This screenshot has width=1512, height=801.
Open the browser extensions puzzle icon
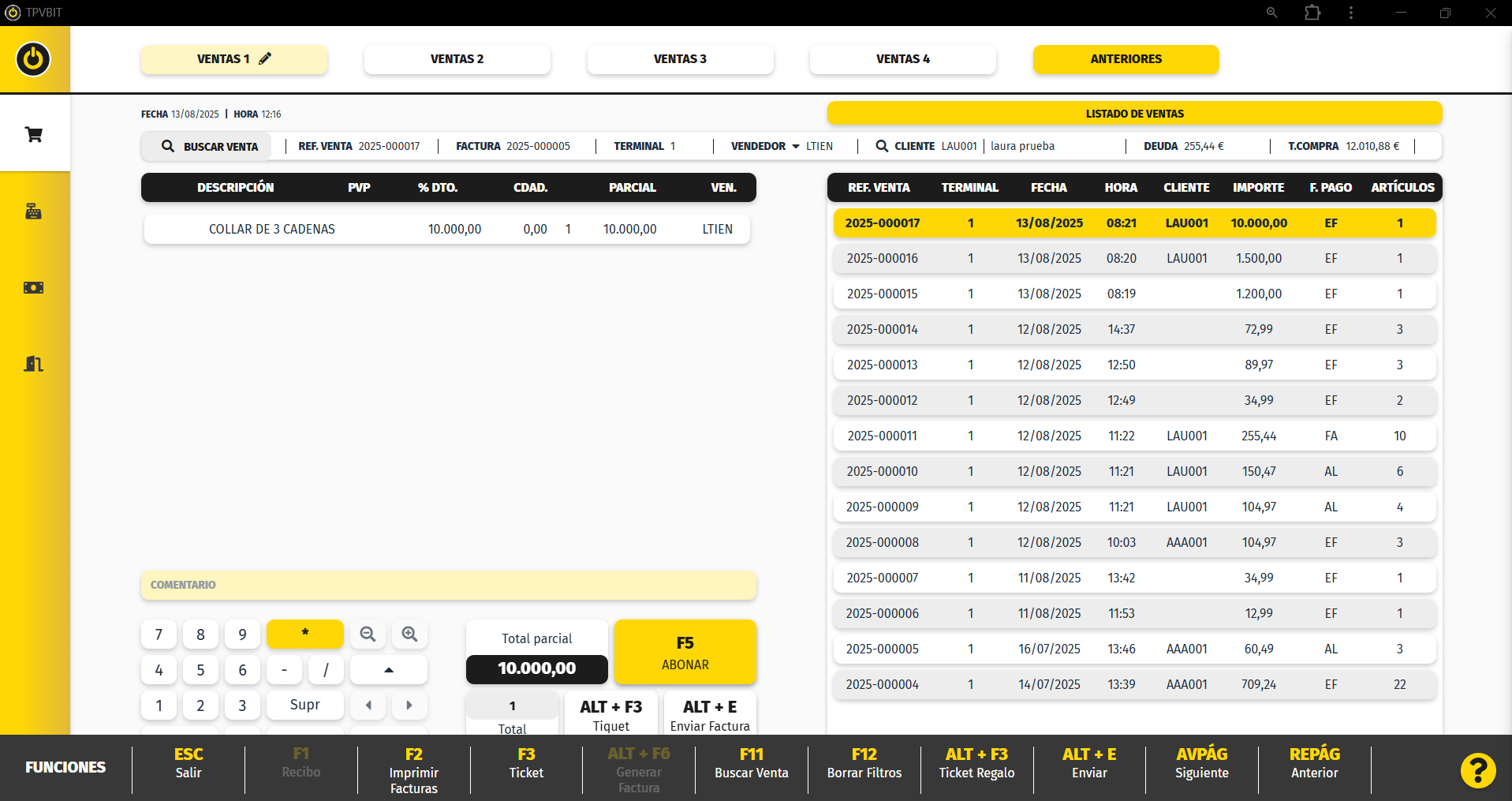click(x=1312, y=13)
